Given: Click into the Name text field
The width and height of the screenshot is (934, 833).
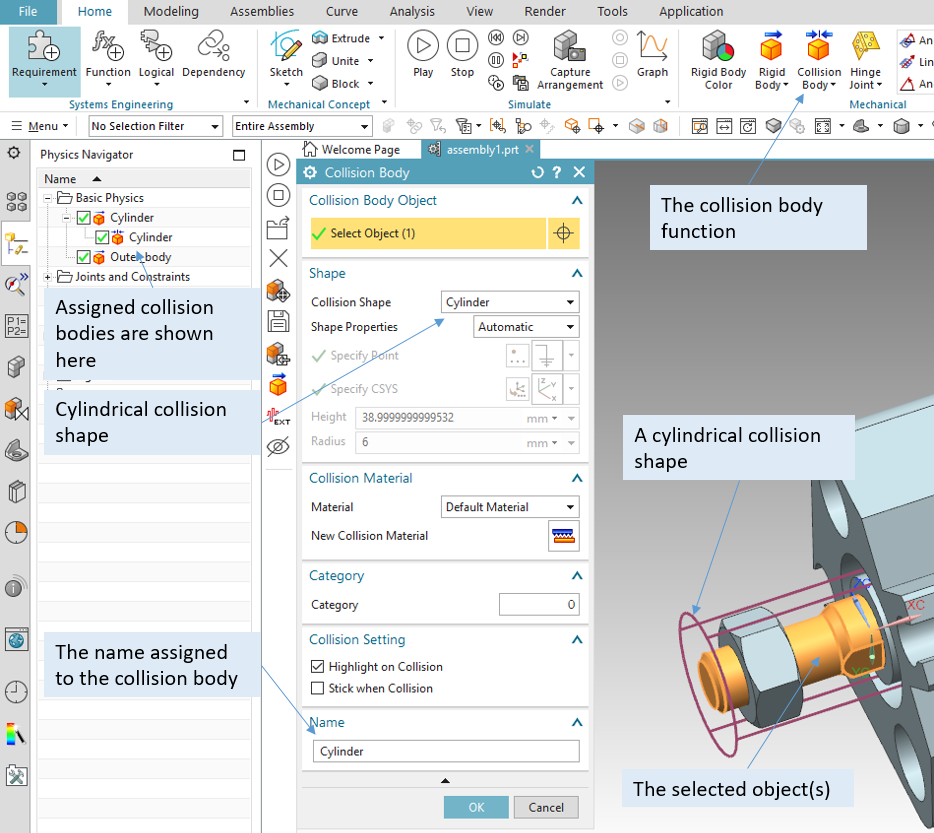Looking at the screenshot, I should [x=445, y=752].
